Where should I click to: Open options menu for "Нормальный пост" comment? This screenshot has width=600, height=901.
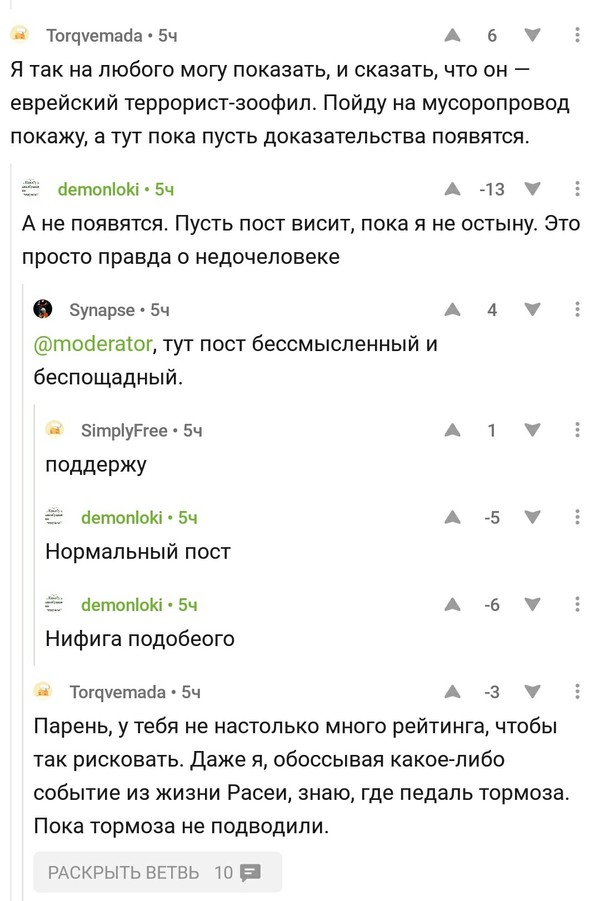578,518
